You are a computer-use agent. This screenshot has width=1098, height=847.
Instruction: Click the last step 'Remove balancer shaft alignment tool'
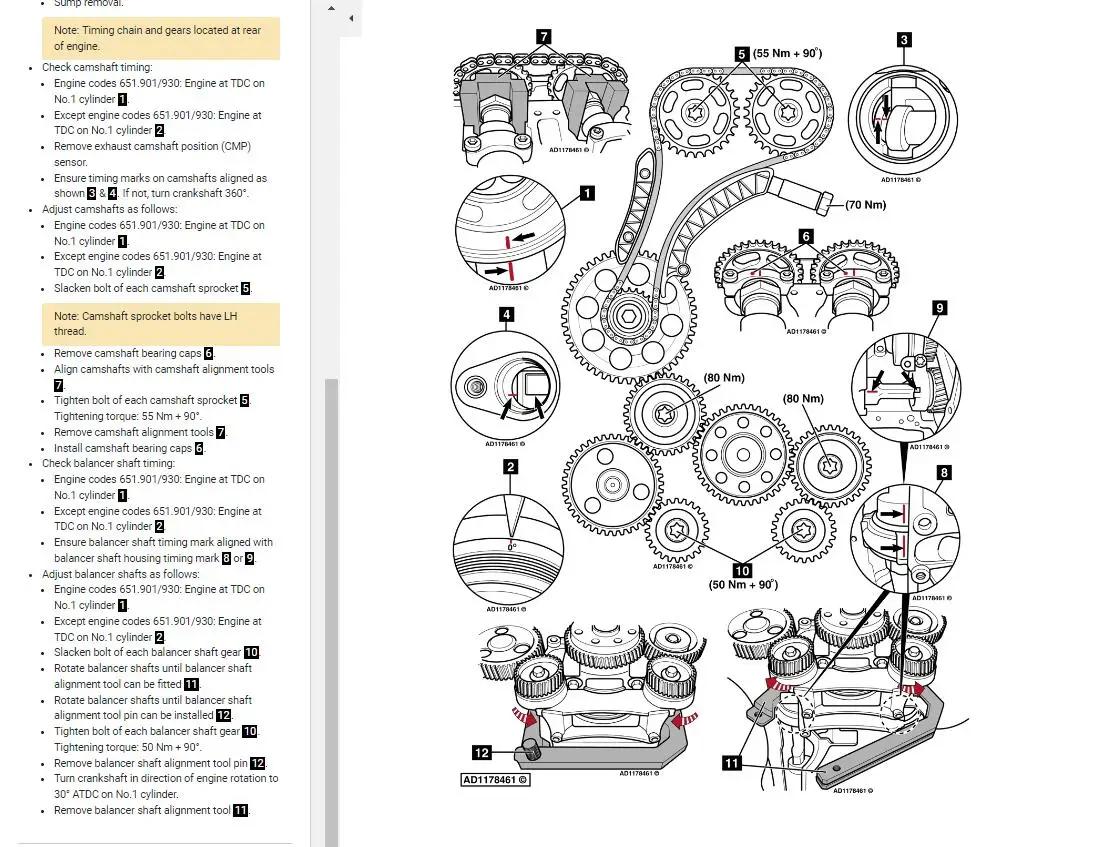(152, 811)
